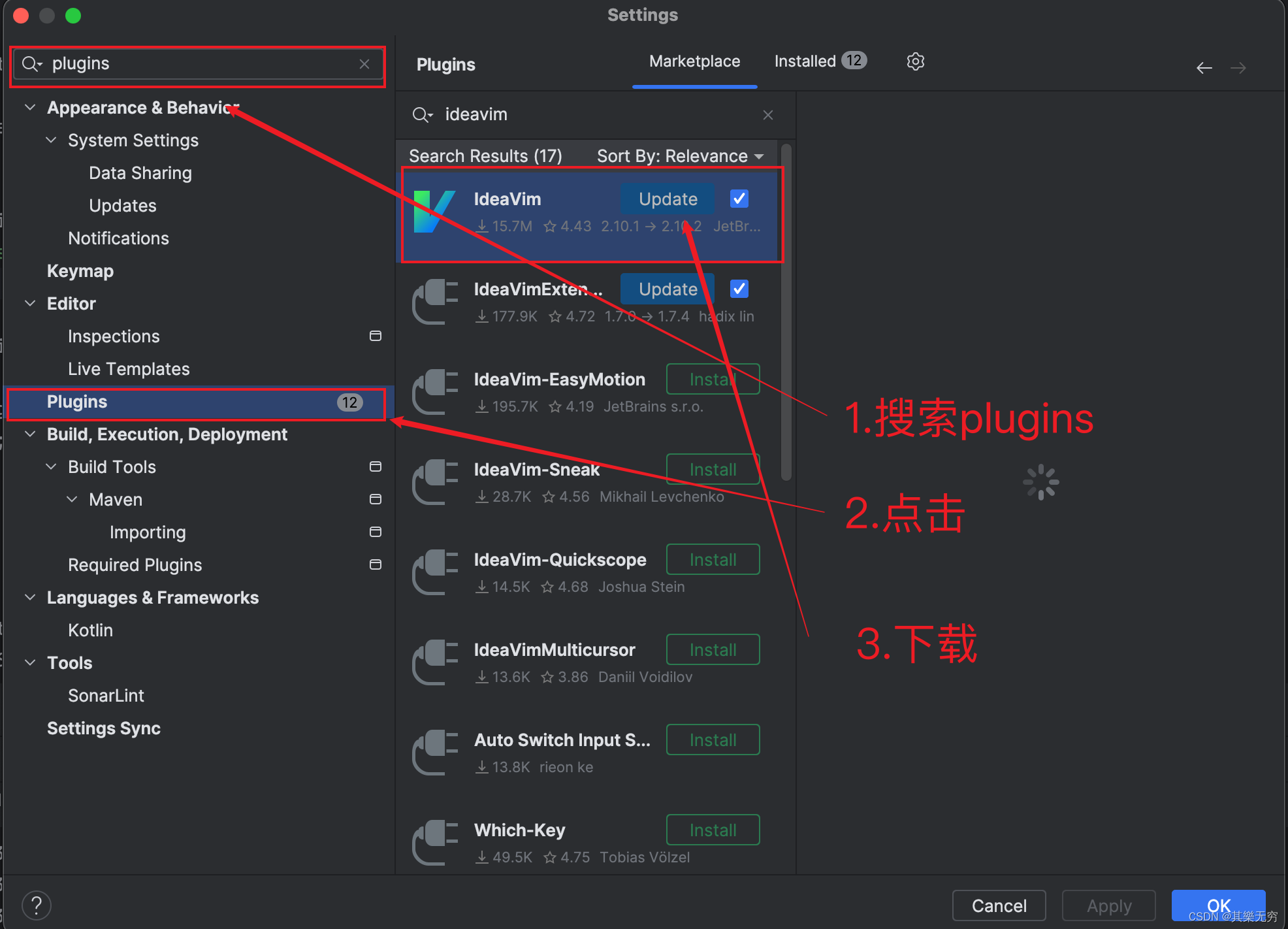Viewport: 1288px width, 929px height.
Task: Toggle IdeaVim enabled checkbox
Action: click(738, 199)
